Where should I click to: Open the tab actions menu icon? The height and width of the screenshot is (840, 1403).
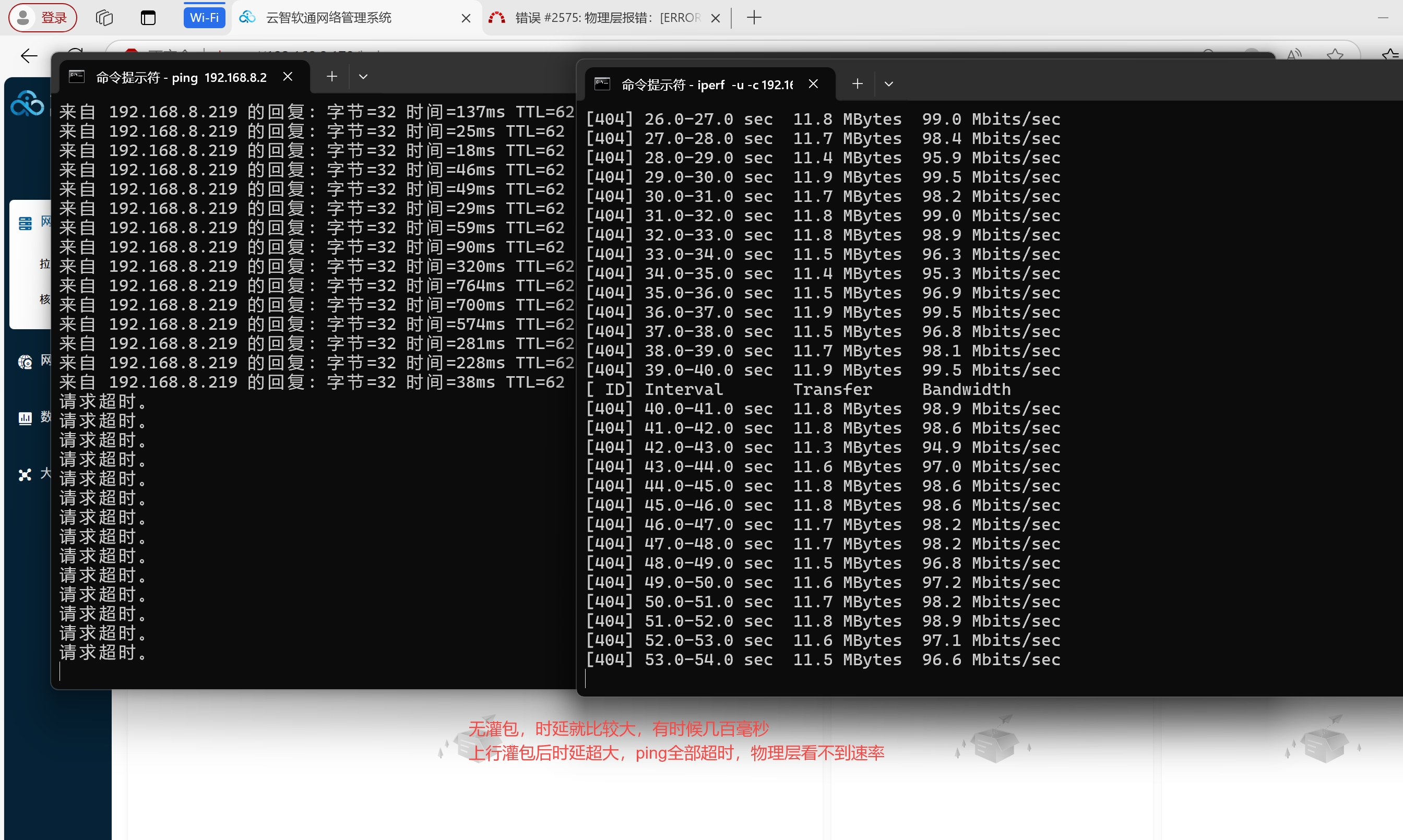(148, 18)
